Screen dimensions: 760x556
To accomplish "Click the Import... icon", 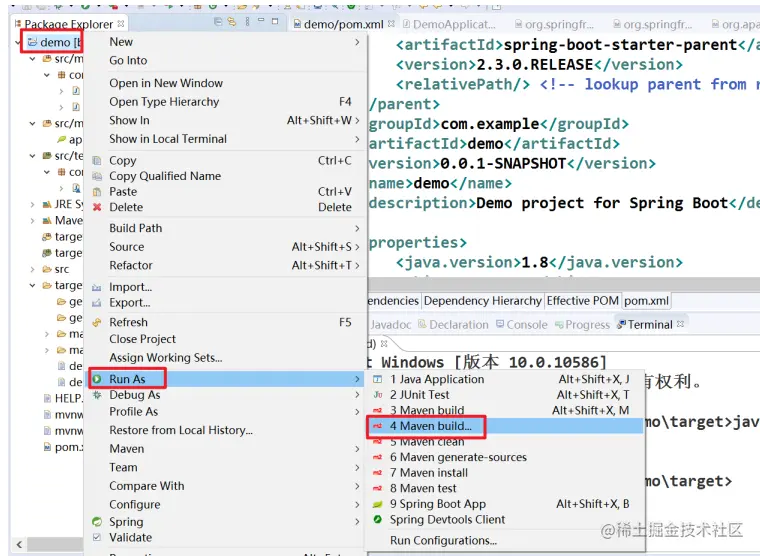I will pyautogui.click(x=97, y=287).
